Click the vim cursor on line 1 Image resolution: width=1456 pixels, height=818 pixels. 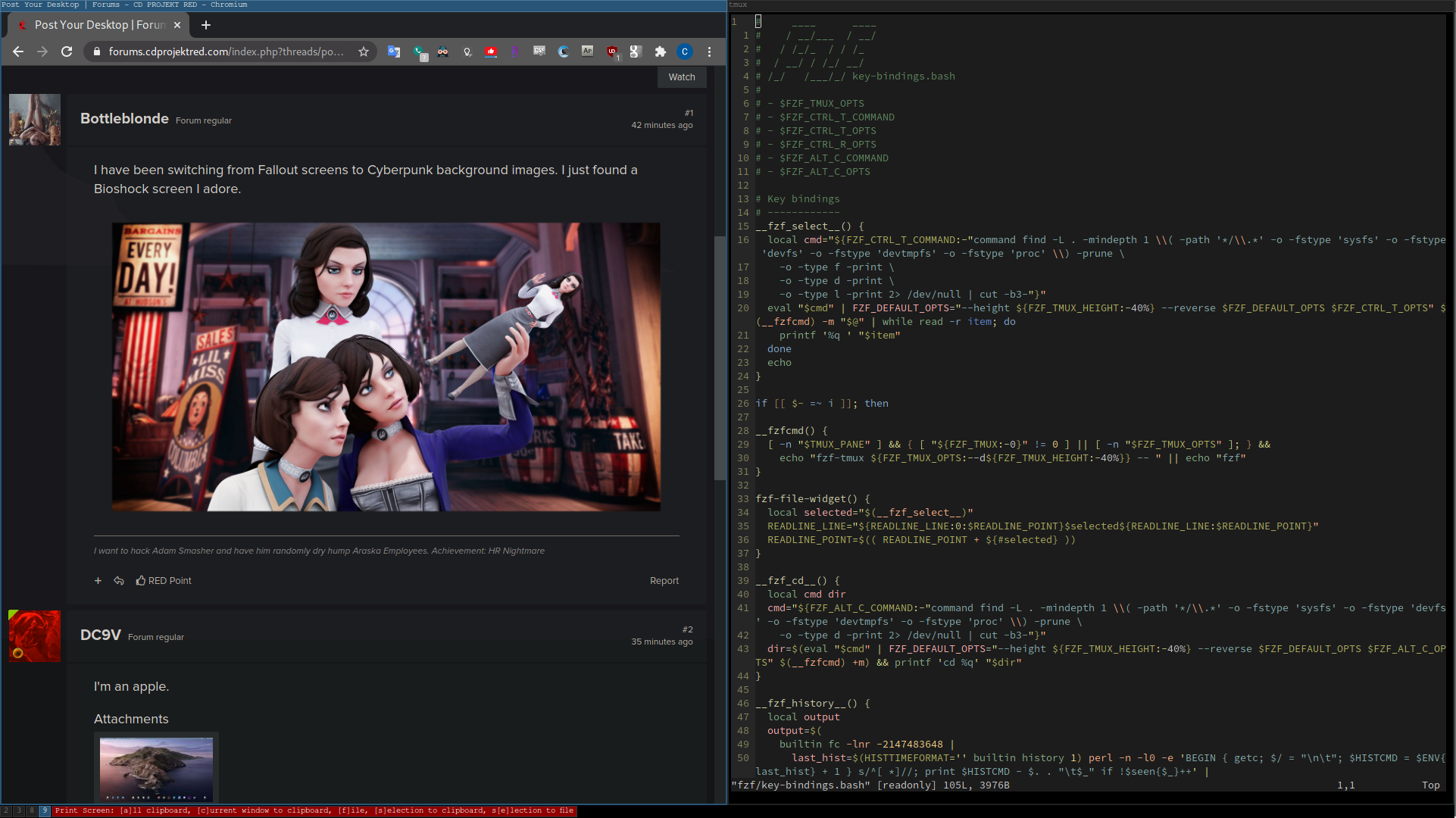coord(758,22)
